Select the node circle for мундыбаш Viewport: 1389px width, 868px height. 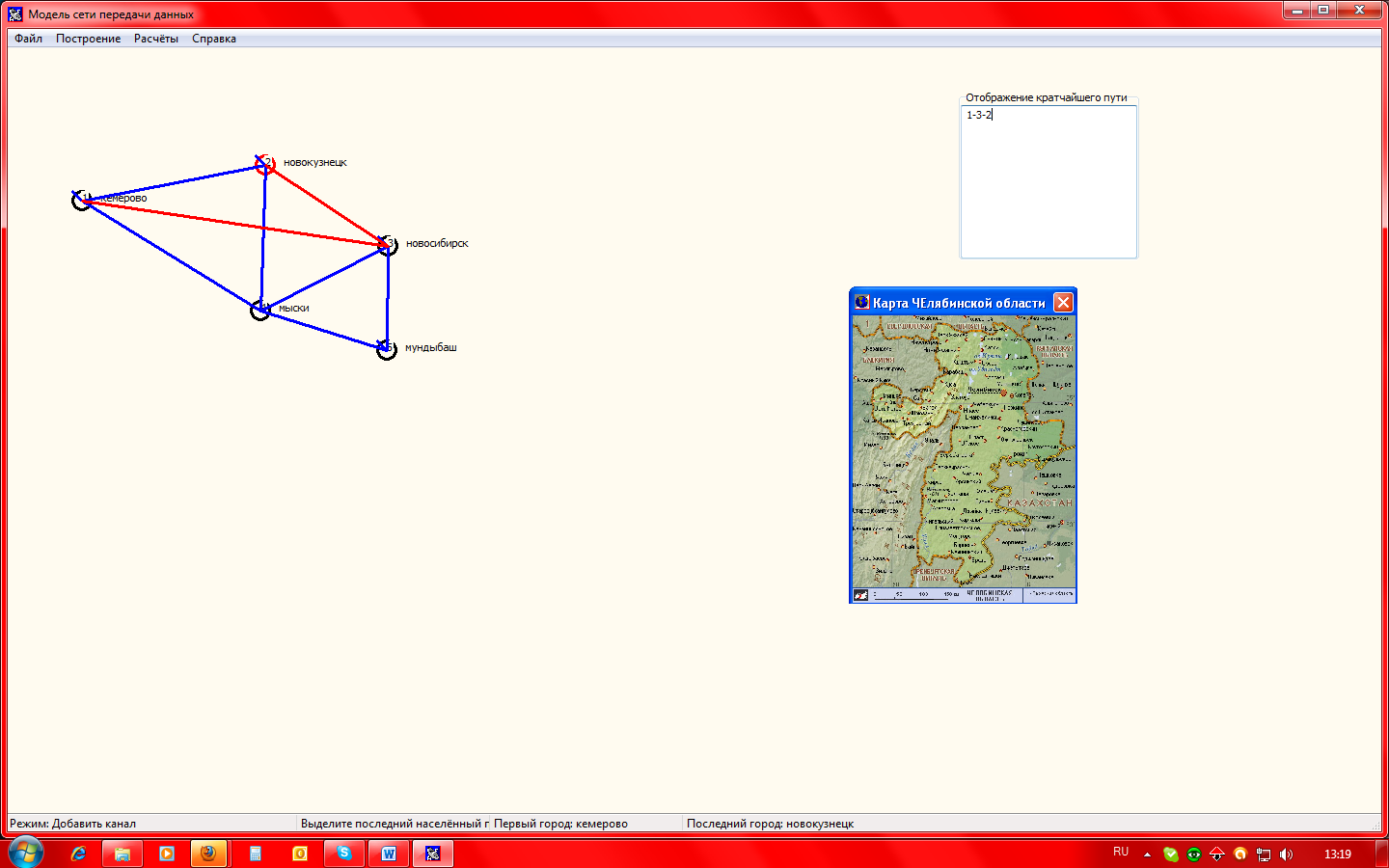(387, 349)
